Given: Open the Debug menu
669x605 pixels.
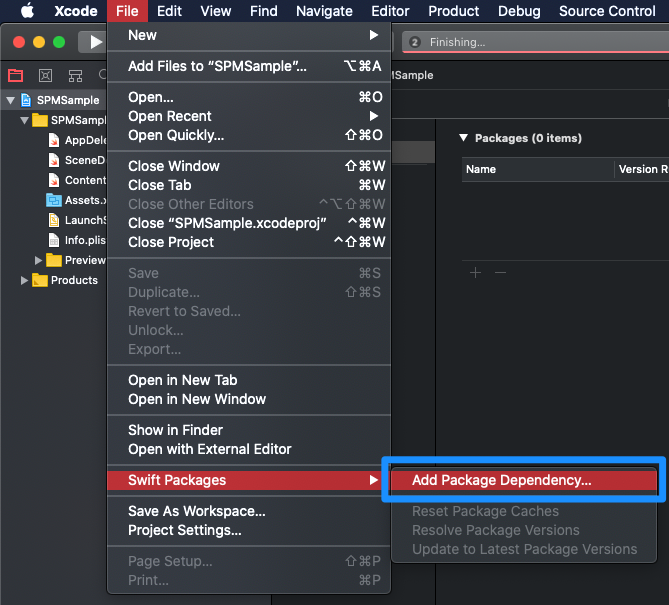Looking at the screenshot, I should click(x=519, y=11).
